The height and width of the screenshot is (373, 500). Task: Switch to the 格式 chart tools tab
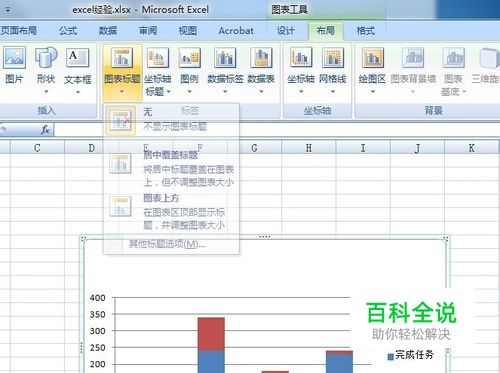[366, 31]
